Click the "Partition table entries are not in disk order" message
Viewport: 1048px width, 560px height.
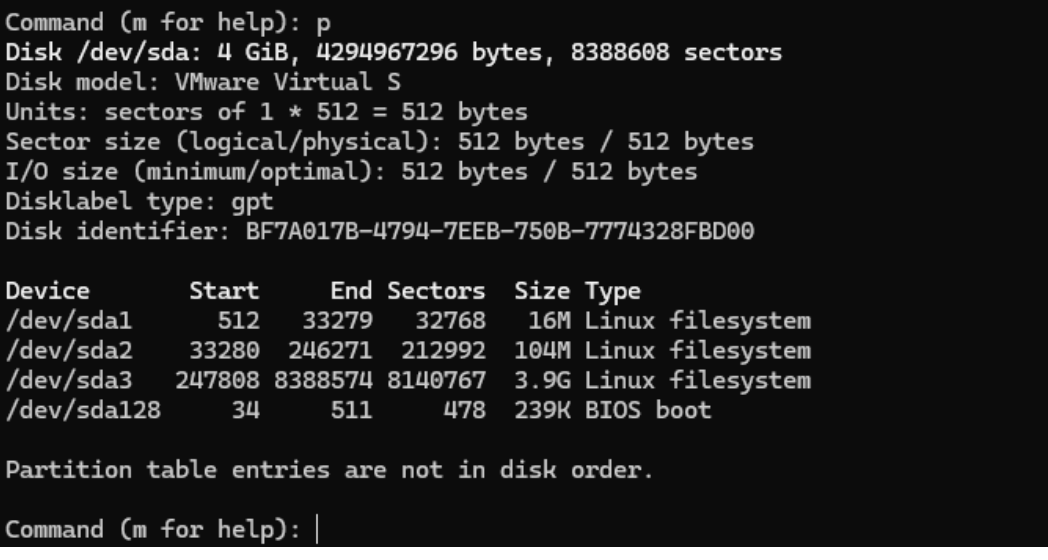pos(329,469)
